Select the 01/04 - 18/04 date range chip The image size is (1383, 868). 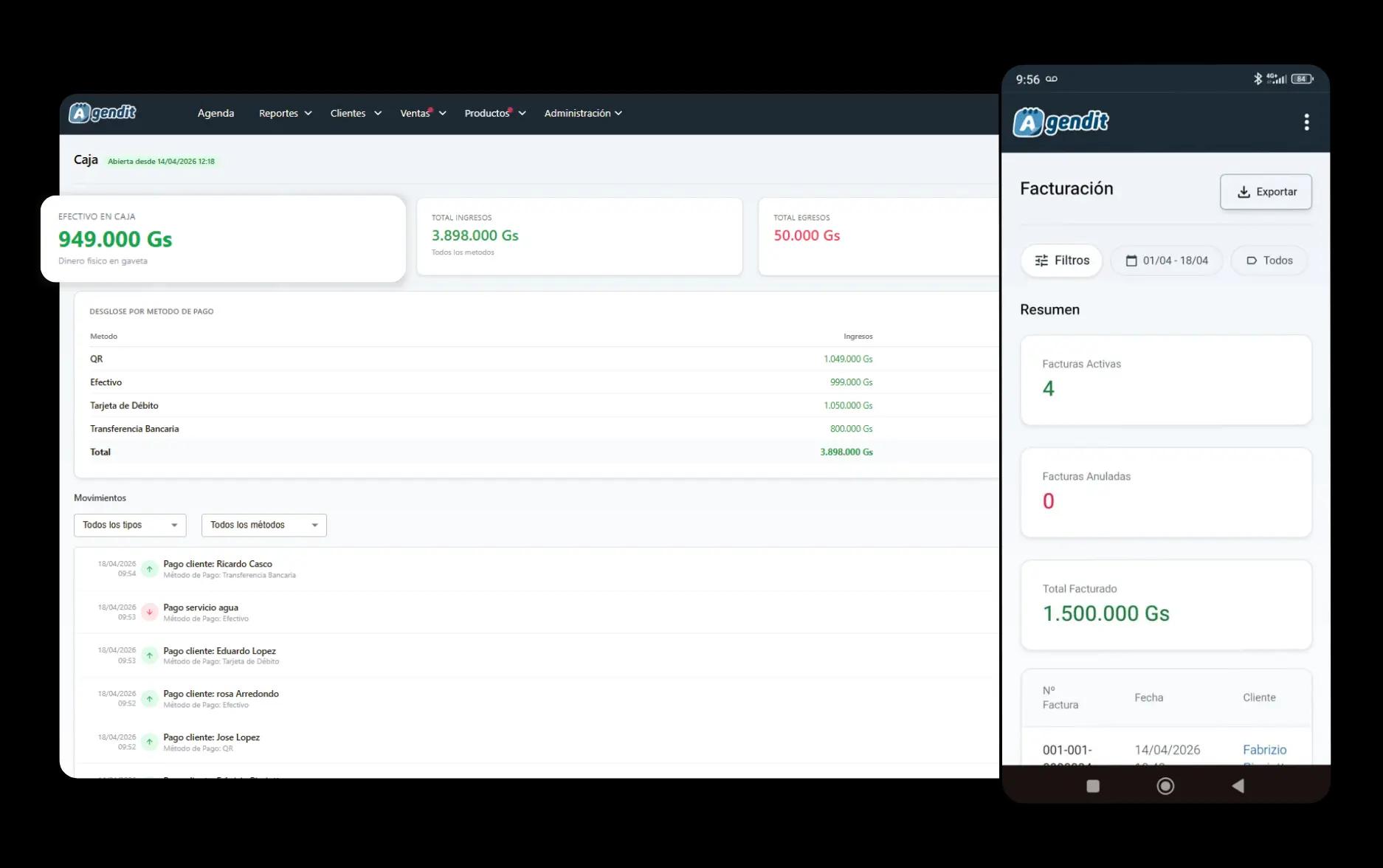tap(1166, 260)
